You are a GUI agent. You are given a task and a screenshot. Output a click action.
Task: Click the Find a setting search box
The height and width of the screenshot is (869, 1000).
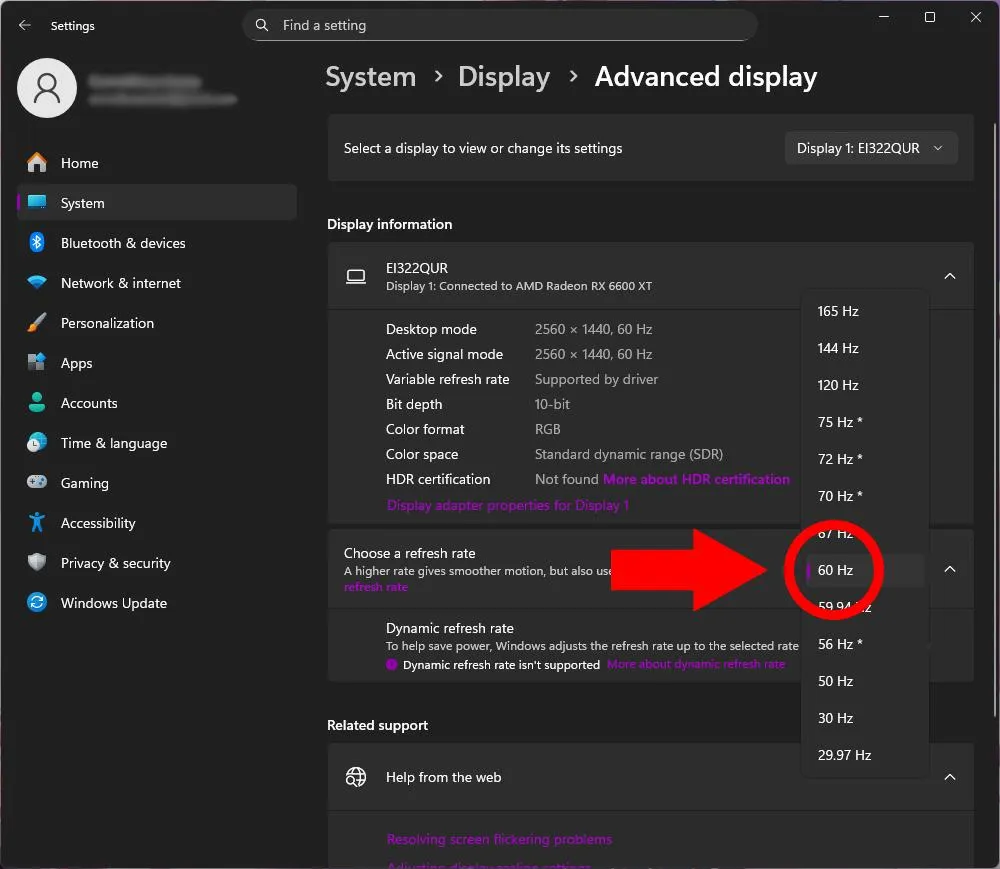coord(500,26)
